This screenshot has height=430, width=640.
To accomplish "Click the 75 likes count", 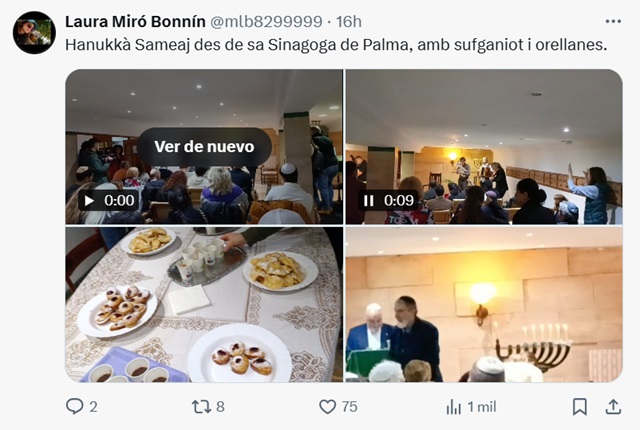I will [x=350, y=406].
